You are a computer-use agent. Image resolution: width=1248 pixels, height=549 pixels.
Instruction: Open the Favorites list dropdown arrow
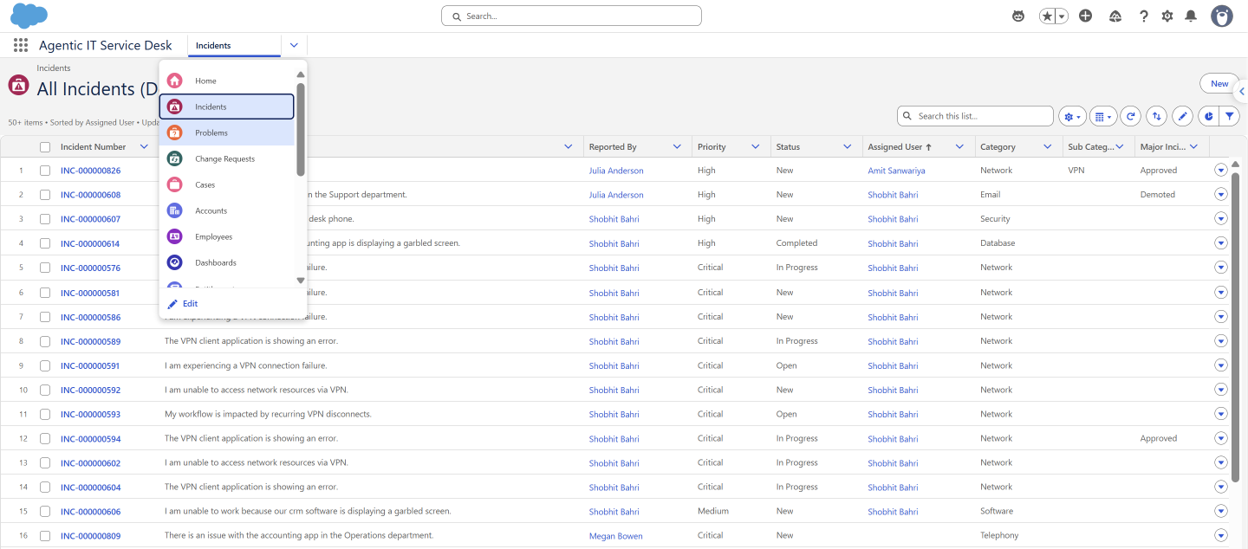(x=1062, y=16)
